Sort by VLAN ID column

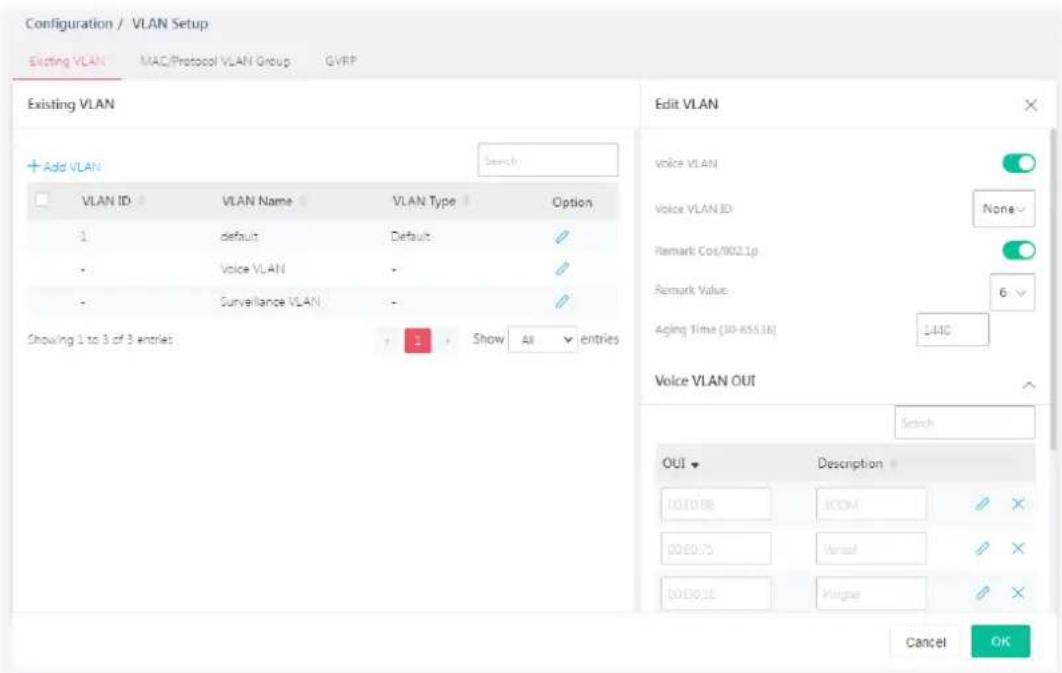142,201
